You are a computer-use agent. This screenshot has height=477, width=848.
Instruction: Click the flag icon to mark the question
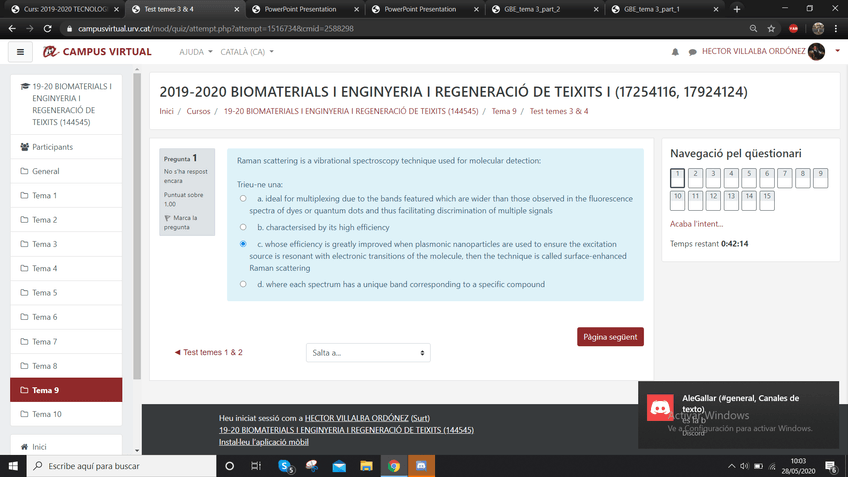tap(168, 218)
